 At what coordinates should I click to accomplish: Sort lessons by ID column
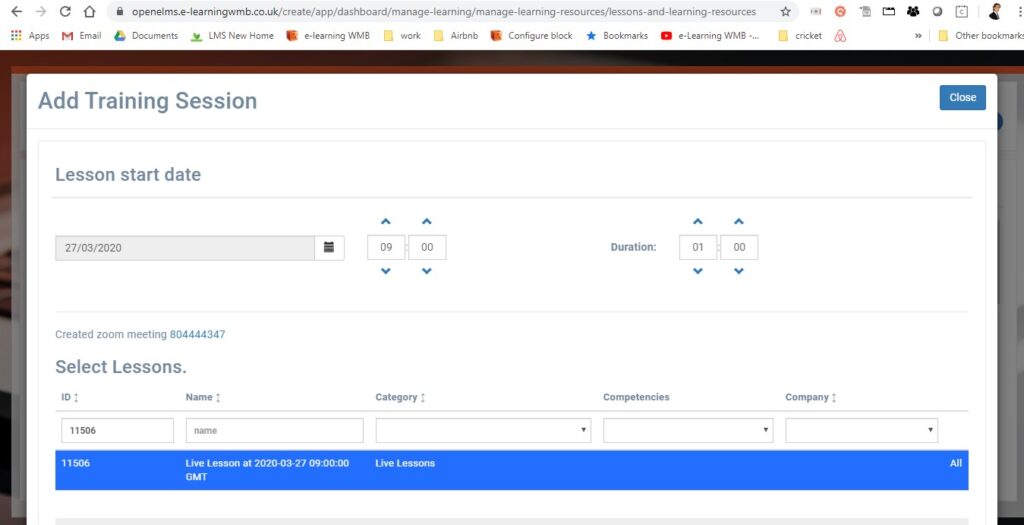click(70, 397)
